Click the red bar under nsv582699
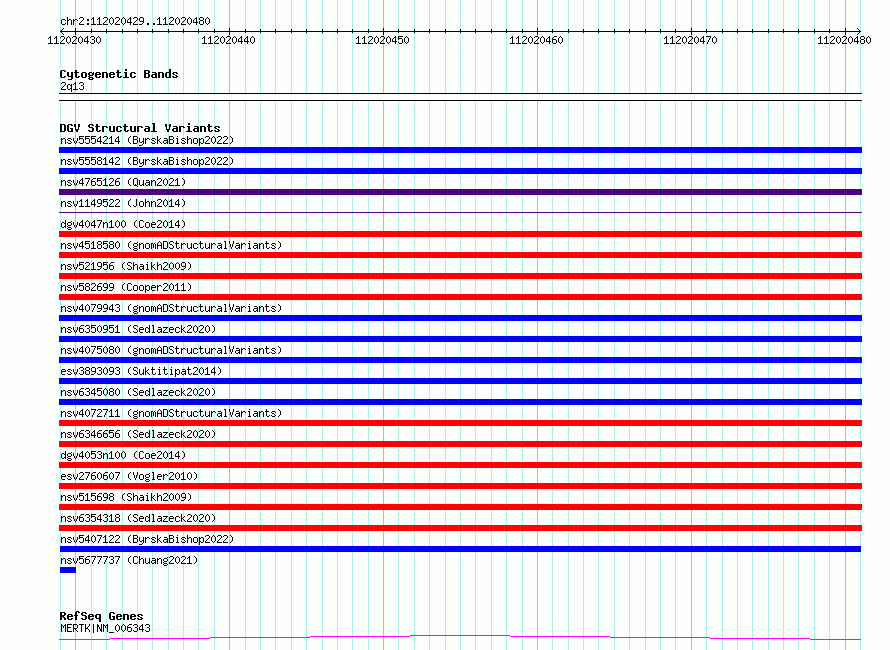This screenshot has height=650, width=890. [x=460, y=297]
